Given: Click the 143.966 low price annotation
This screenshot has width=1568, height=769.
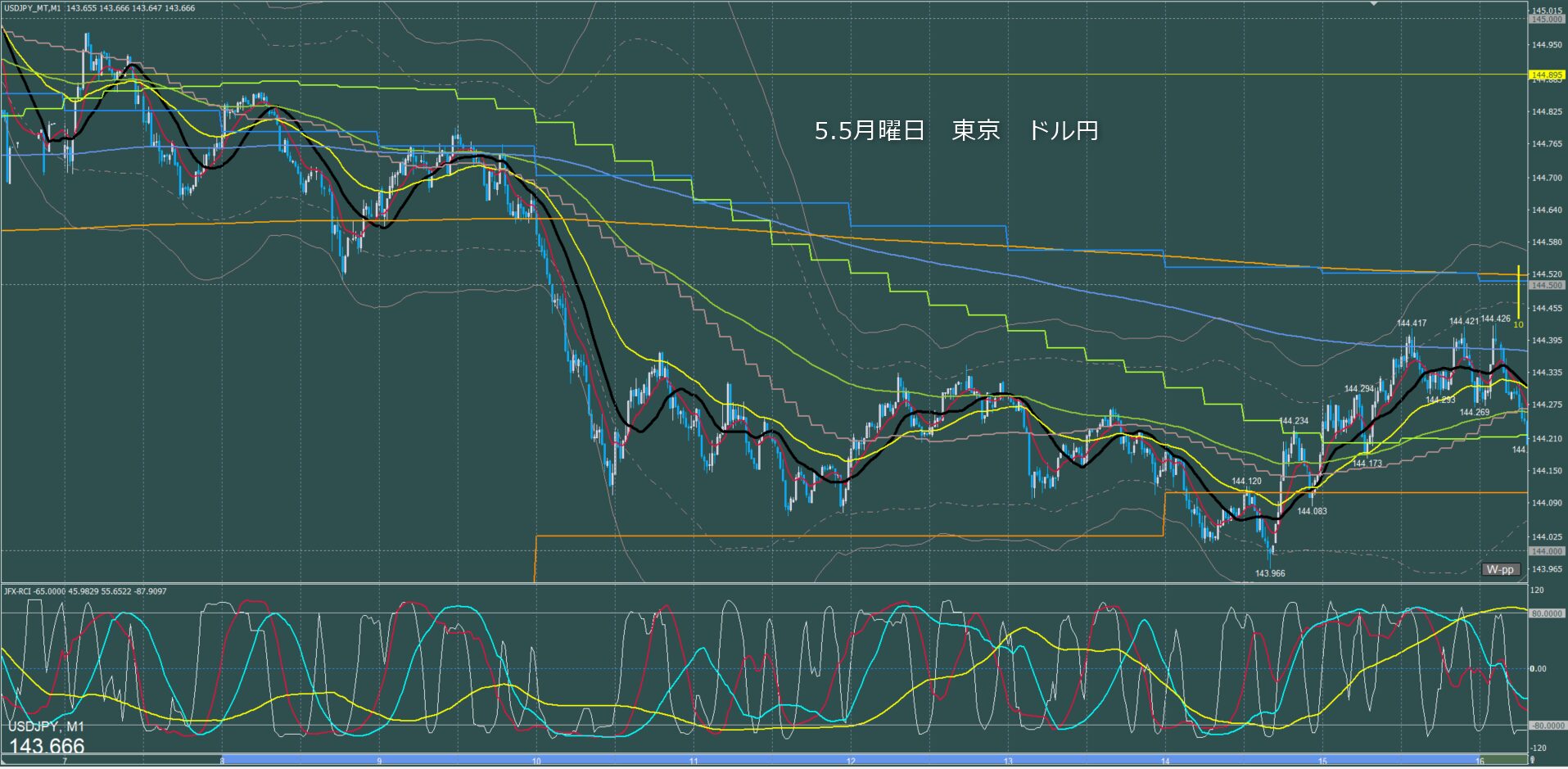Looking at the screenshot, I should coord(1270,573).
